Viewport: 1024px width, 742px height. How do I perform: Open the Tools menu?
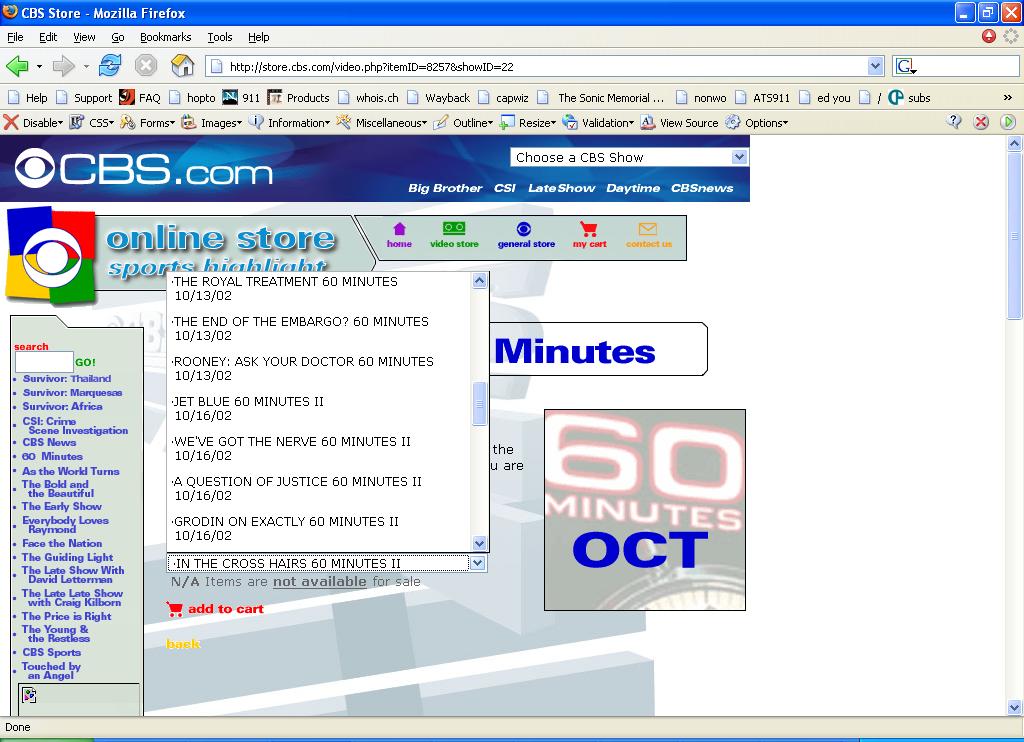(x=219, y=37)
